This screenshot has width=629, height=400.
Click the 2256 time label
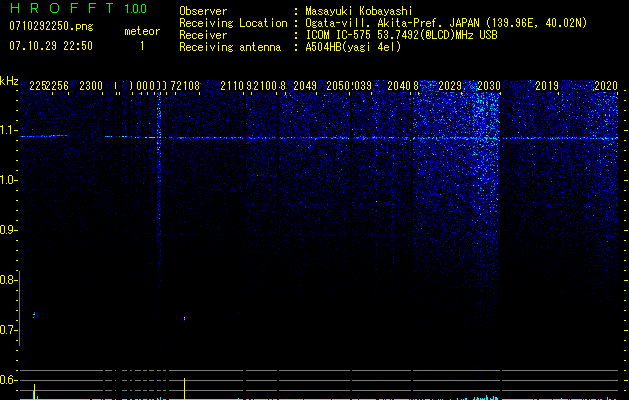point(57,86)
